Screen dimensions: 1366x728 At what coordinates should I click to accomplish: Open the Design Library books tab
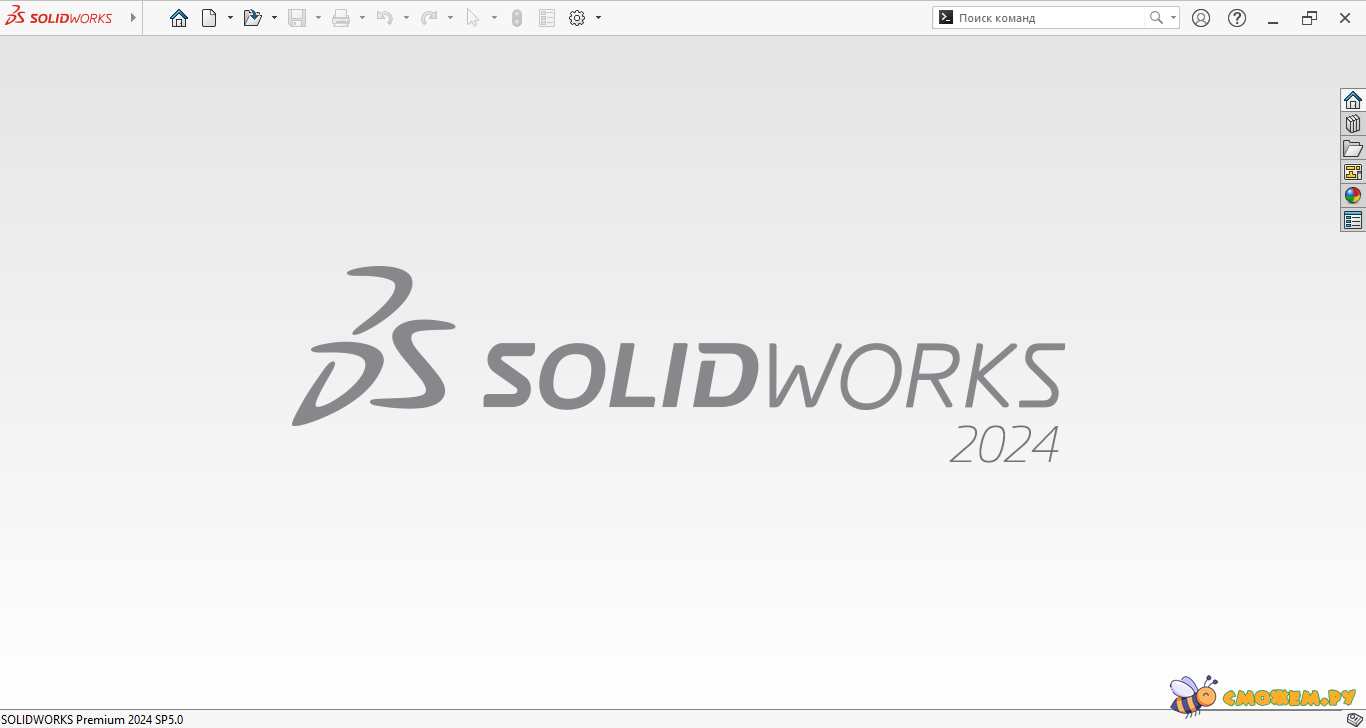(1353, 124)
